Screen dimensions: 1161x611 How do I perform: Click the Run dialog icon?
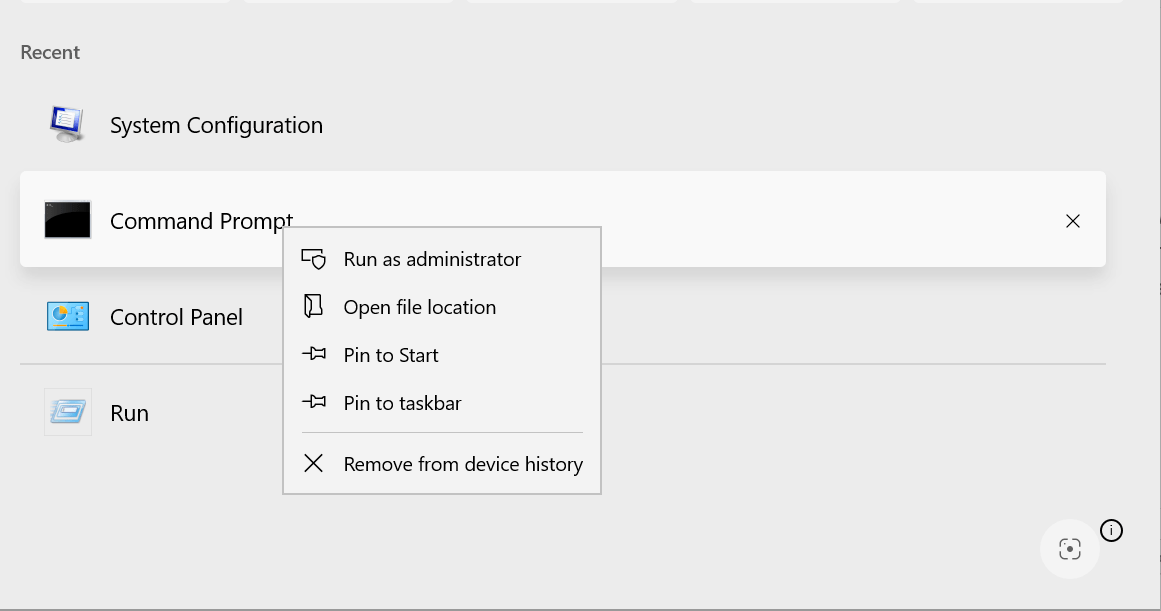[x=68, y=412]
